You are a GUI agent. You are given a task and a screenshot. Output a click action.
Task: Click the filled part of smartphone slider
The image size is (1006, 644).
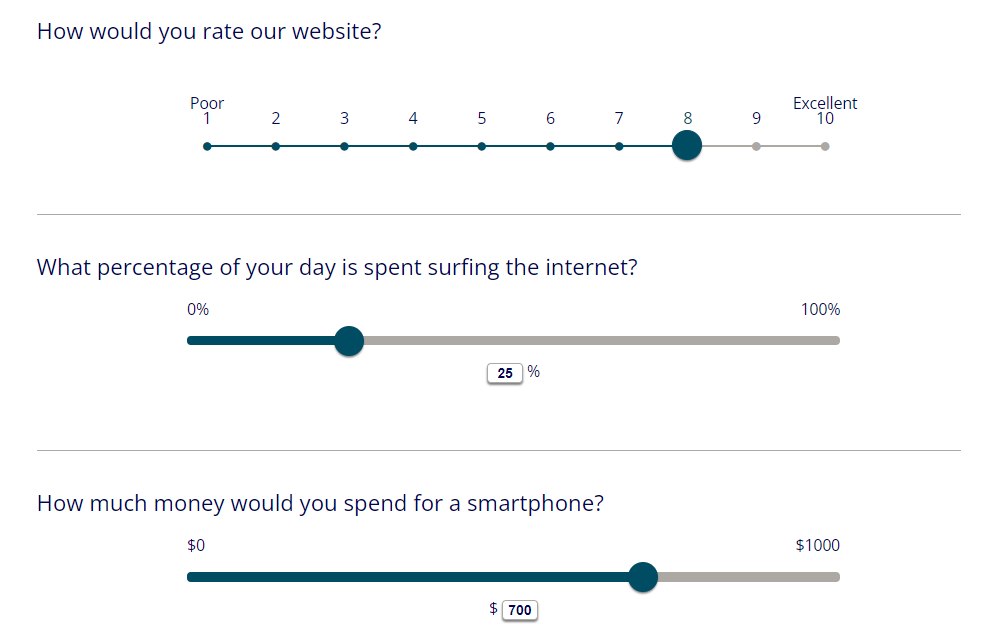coord(410,577)
